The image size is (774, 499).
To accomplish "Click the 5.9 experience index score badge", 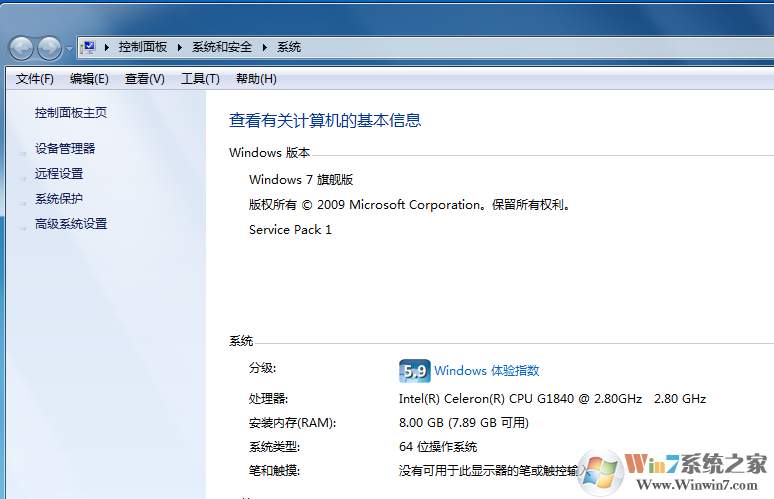I will coord(414,371).
